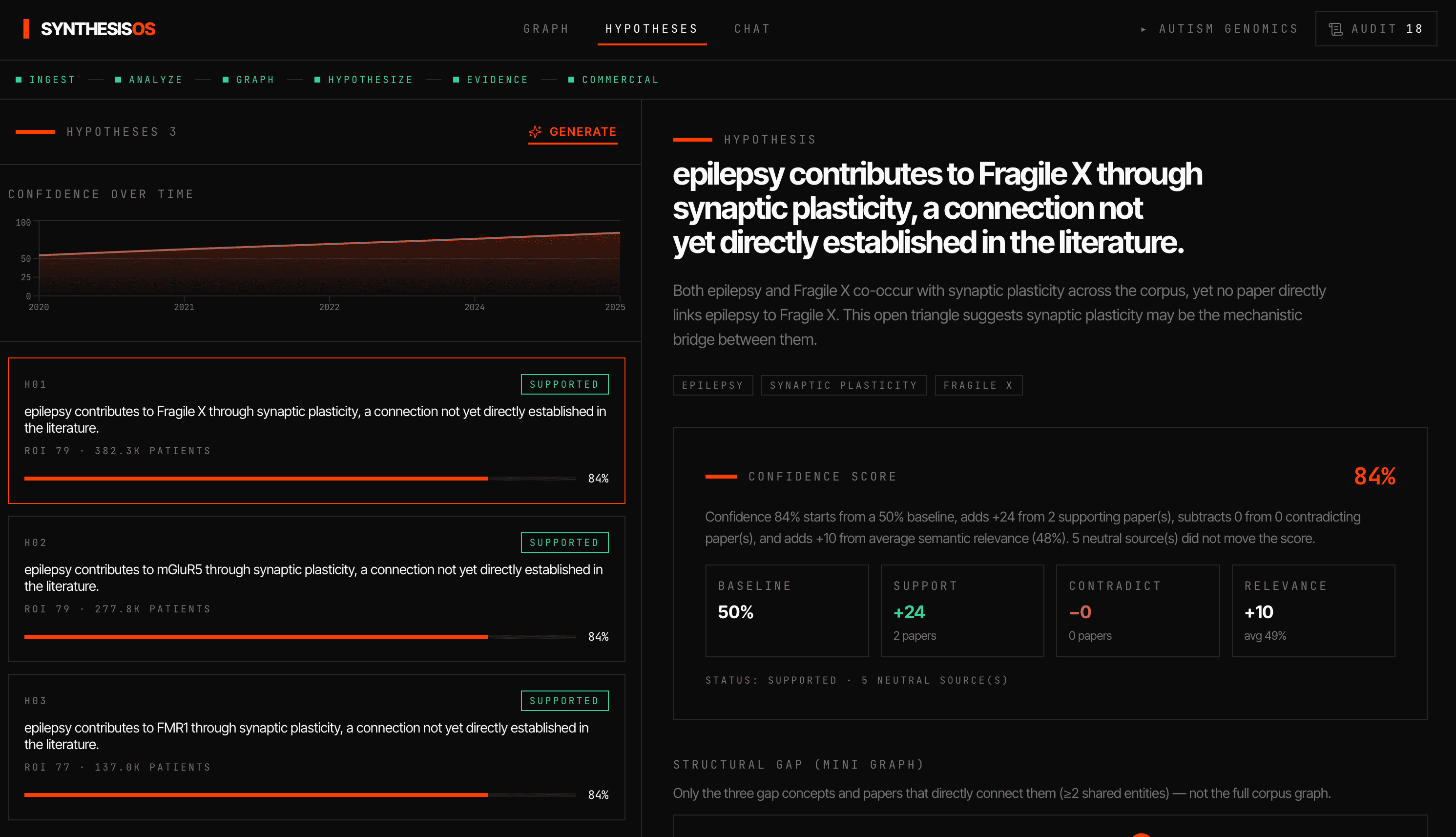
Task: Click the Contradict −0 score box
Action: click(1138, 610)
